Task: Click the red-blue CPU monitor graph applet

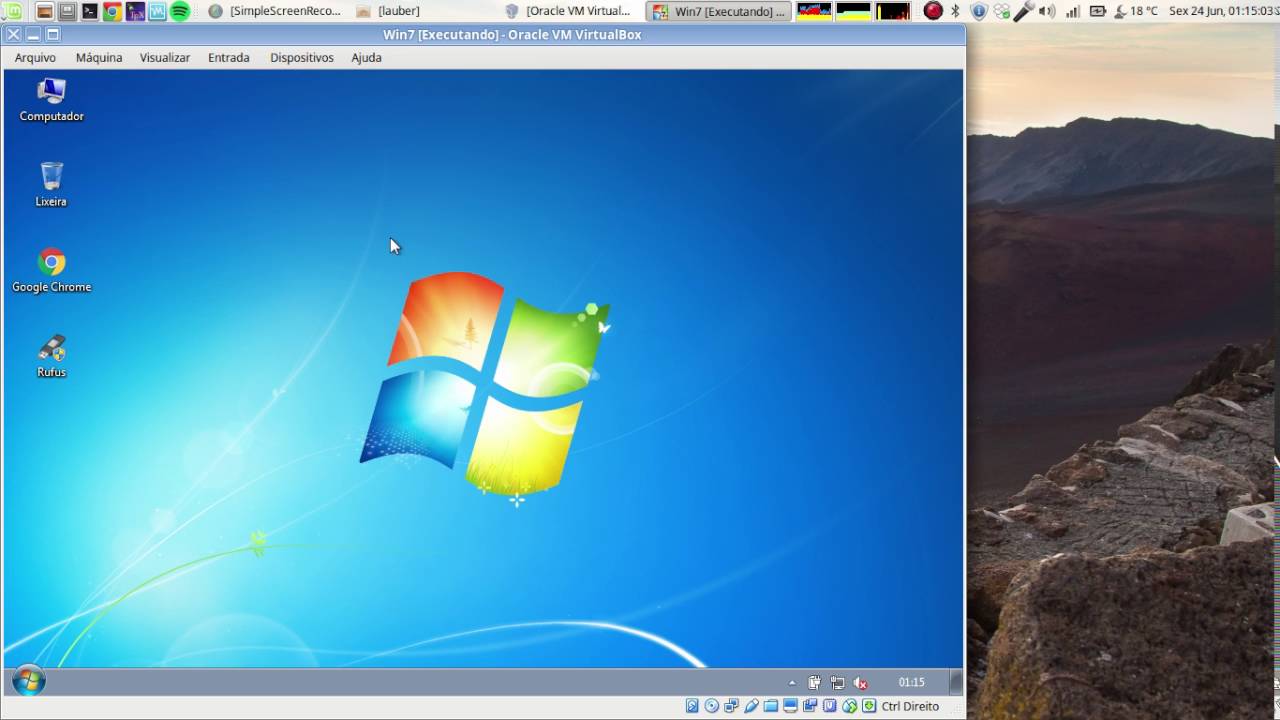Action: coord(814,12)
